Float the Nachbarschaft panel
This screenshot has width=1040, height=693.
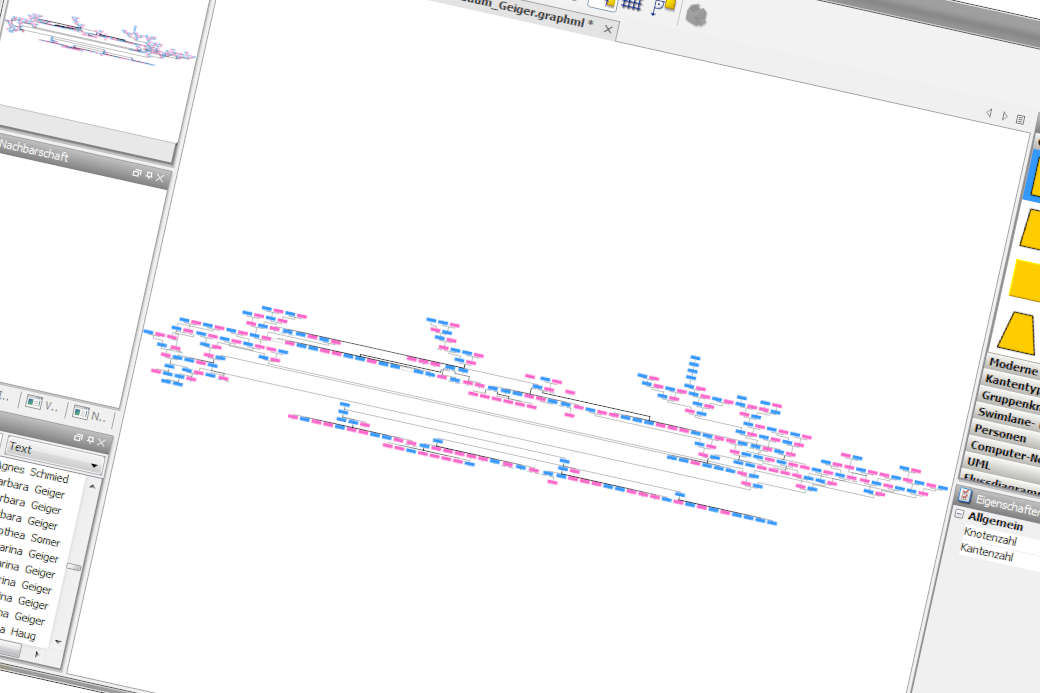(x=137, y=173)
